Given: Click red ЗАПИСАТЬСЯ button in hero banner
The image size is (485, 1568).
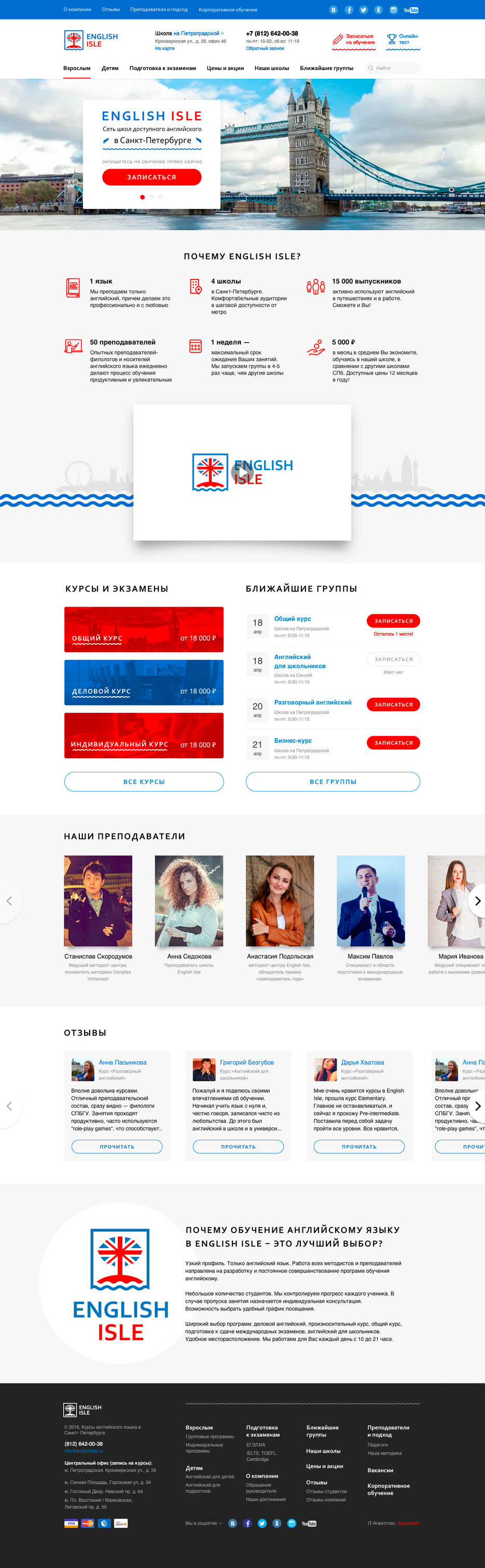Looking at the screenshot, I should (151, 177).
